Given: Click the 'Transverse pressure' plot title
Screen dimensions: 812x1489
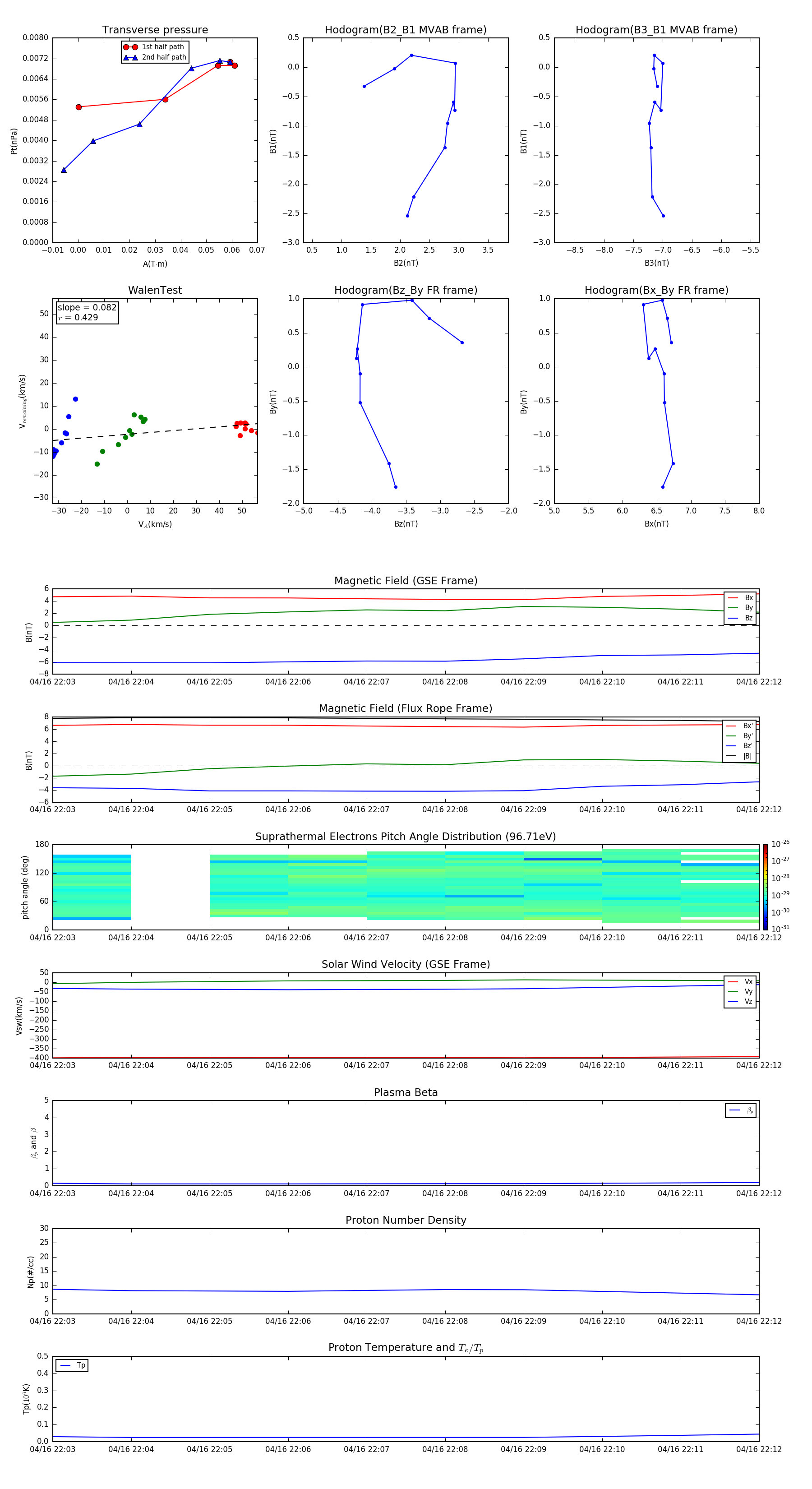Looking at the screenshot, I should point(155,30).
